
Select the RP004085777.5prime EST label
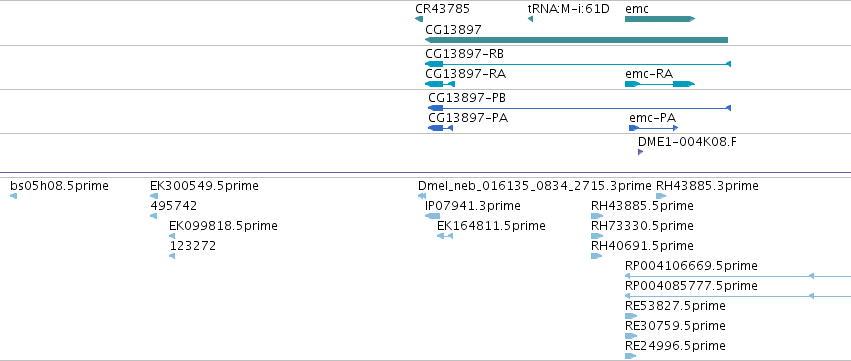[x=691, y=286]
